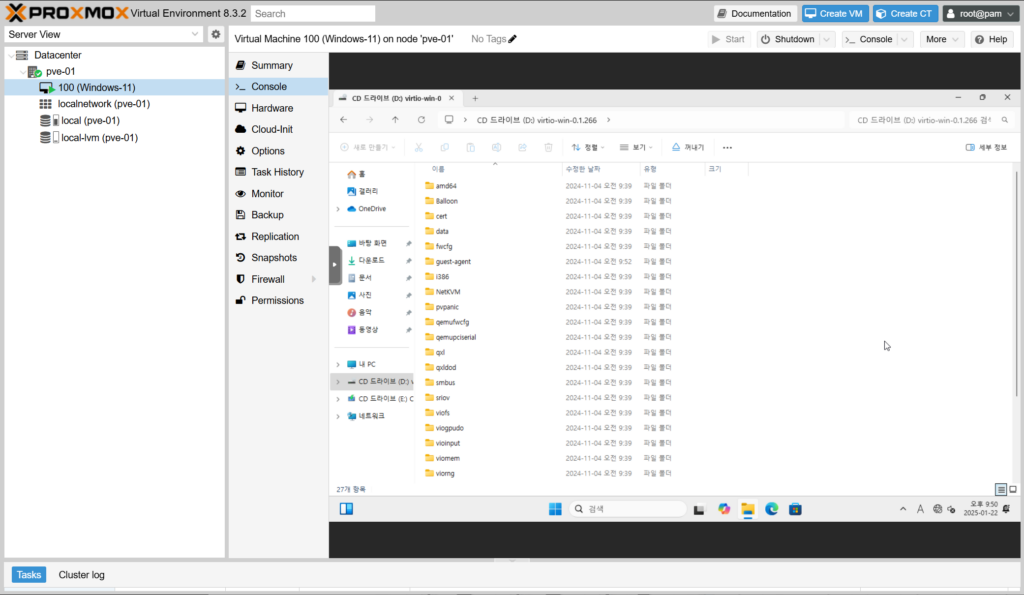Open the noVNC side control panel handle
Image resolution: width=1024 pixels, height=595 pixels.
coord(335,265)
